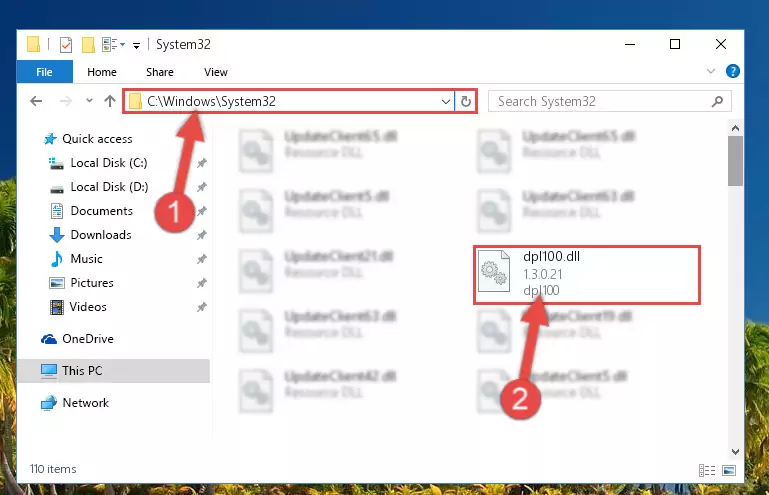This screenshot has height=495, width=769.
Task: Expand the ribbon with the chevron
Action: point(711,72)
